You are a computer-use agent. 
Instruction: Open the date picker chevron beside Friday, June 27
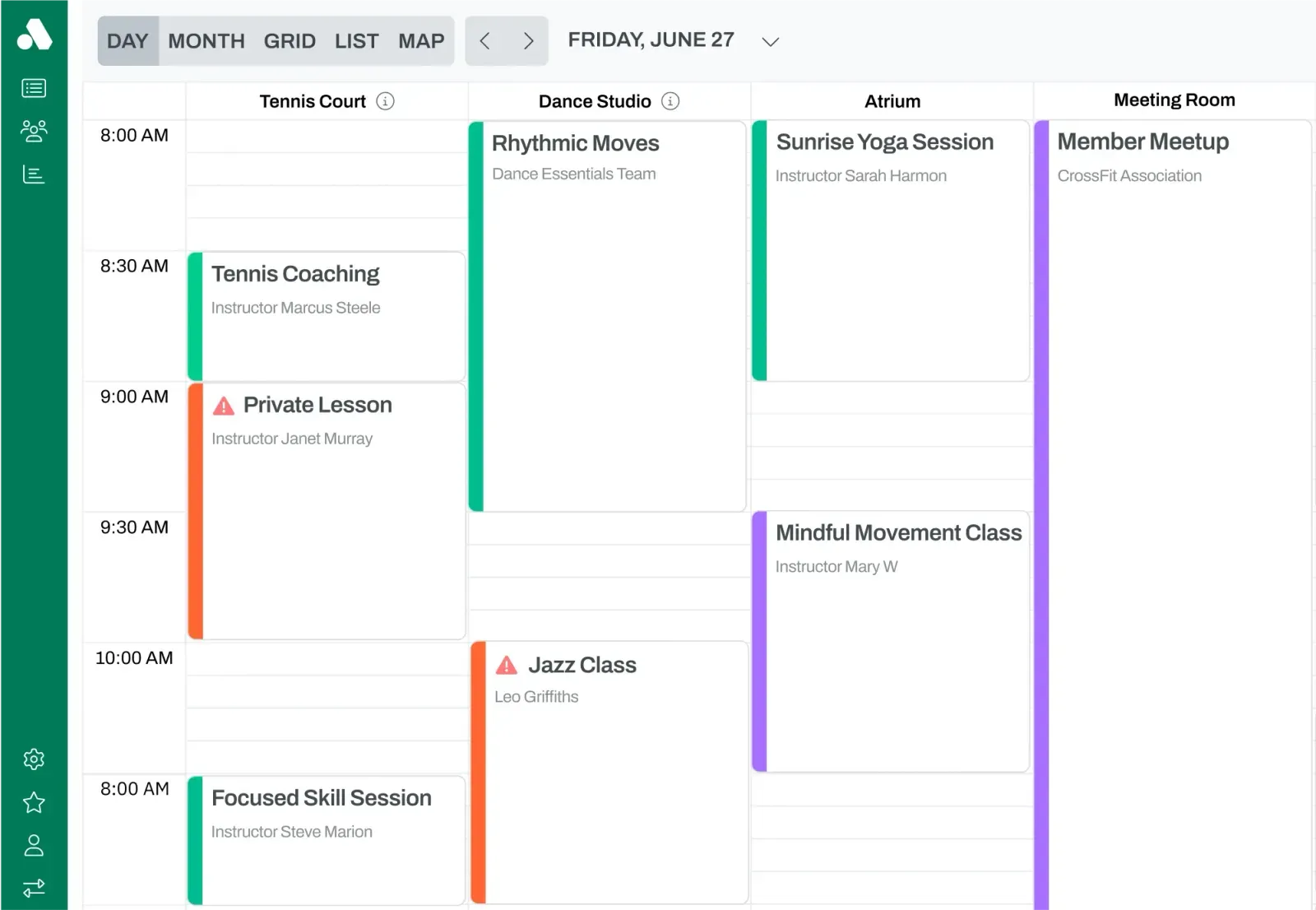(770, 40)
